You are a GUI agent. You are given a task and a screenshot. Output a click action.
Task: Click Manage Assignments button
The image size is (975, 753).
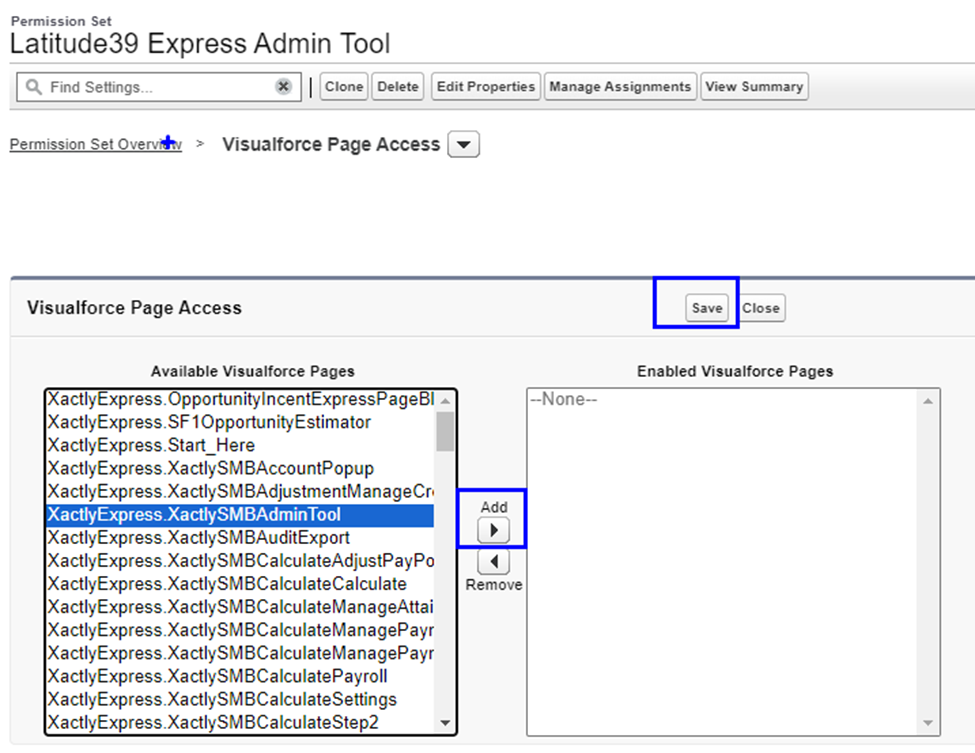click(620, 86)
